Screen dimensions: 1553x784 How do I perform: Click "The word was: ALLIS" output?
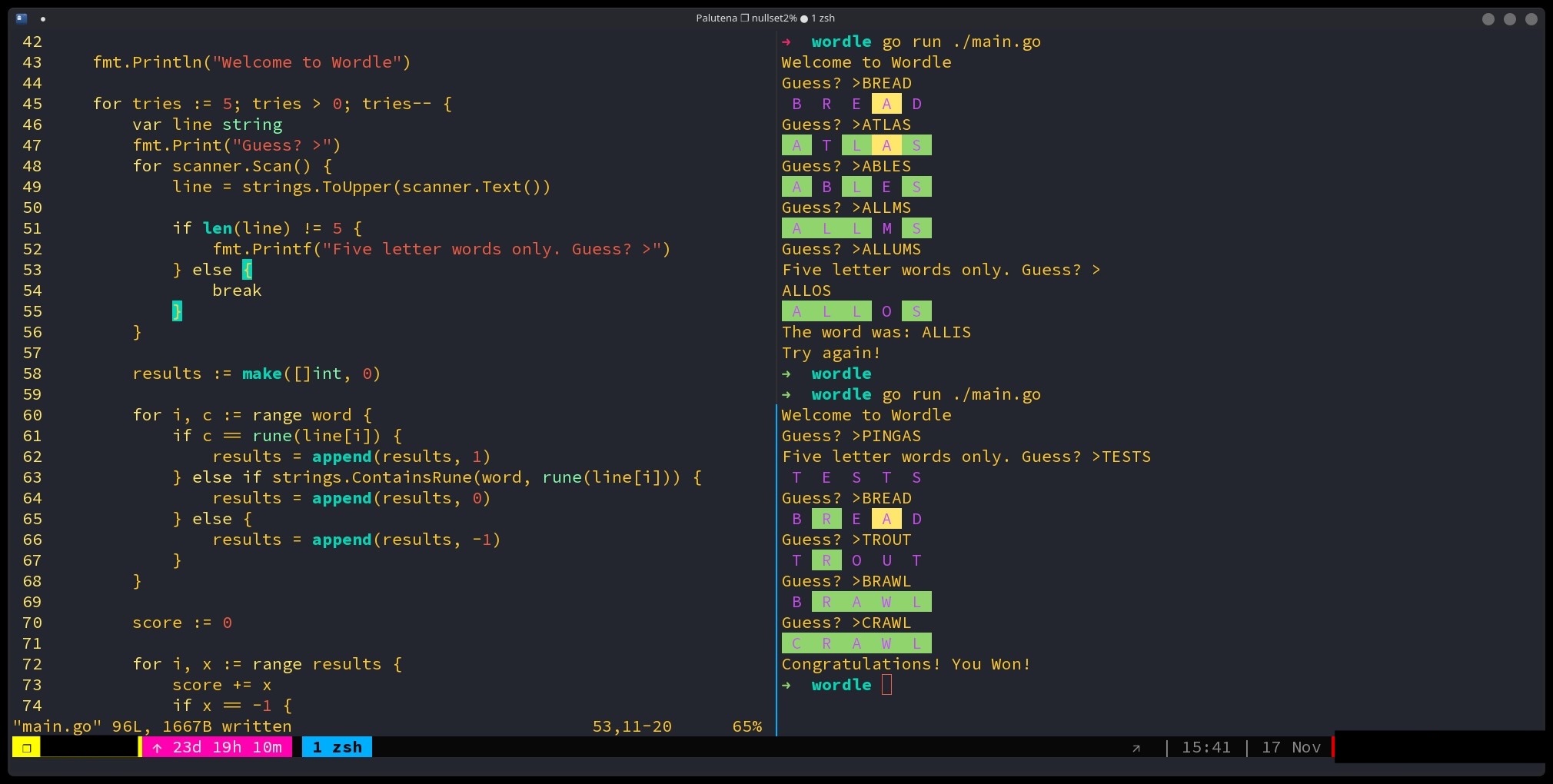pos(876,332)
